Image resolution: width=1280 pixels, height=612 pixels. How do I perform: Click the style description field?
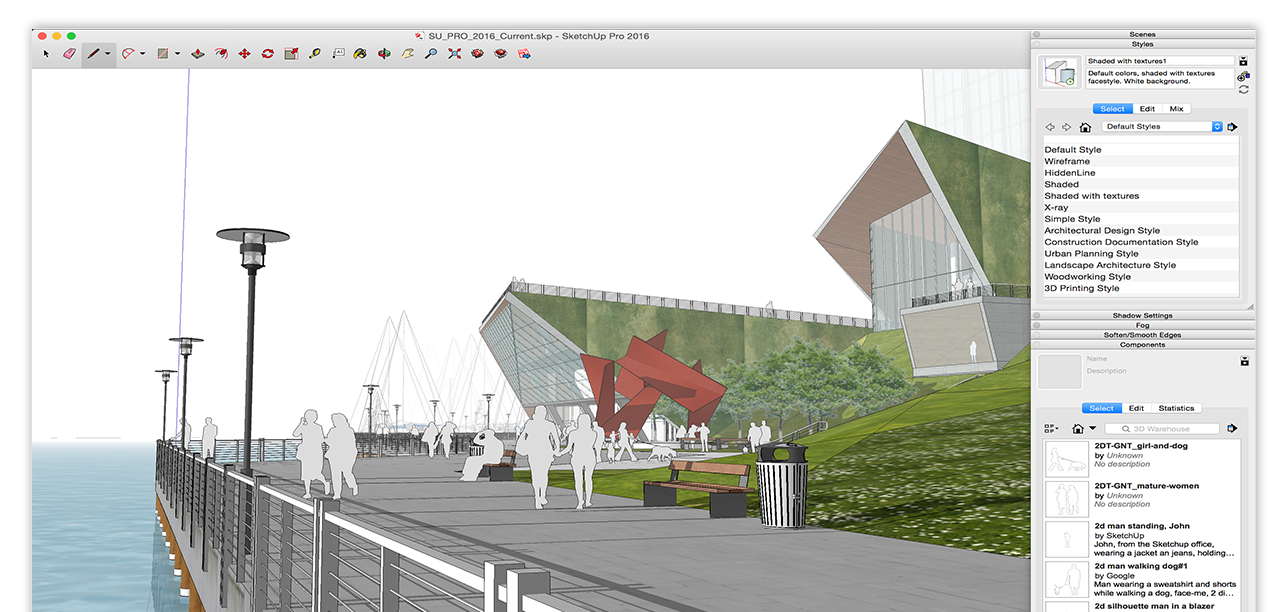coord(1160,78)
